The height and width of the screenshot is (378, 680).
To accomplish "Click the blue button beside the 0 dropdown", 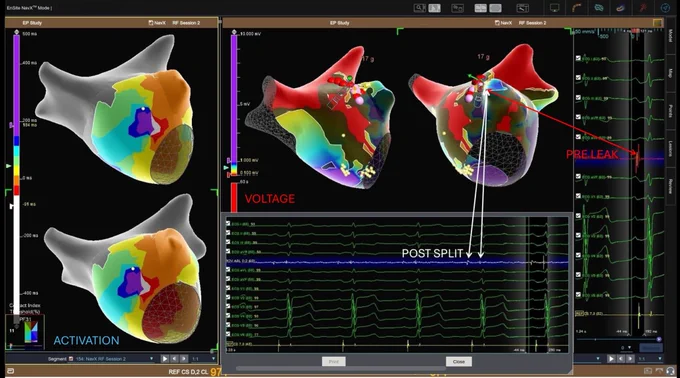I will (651, 348).
